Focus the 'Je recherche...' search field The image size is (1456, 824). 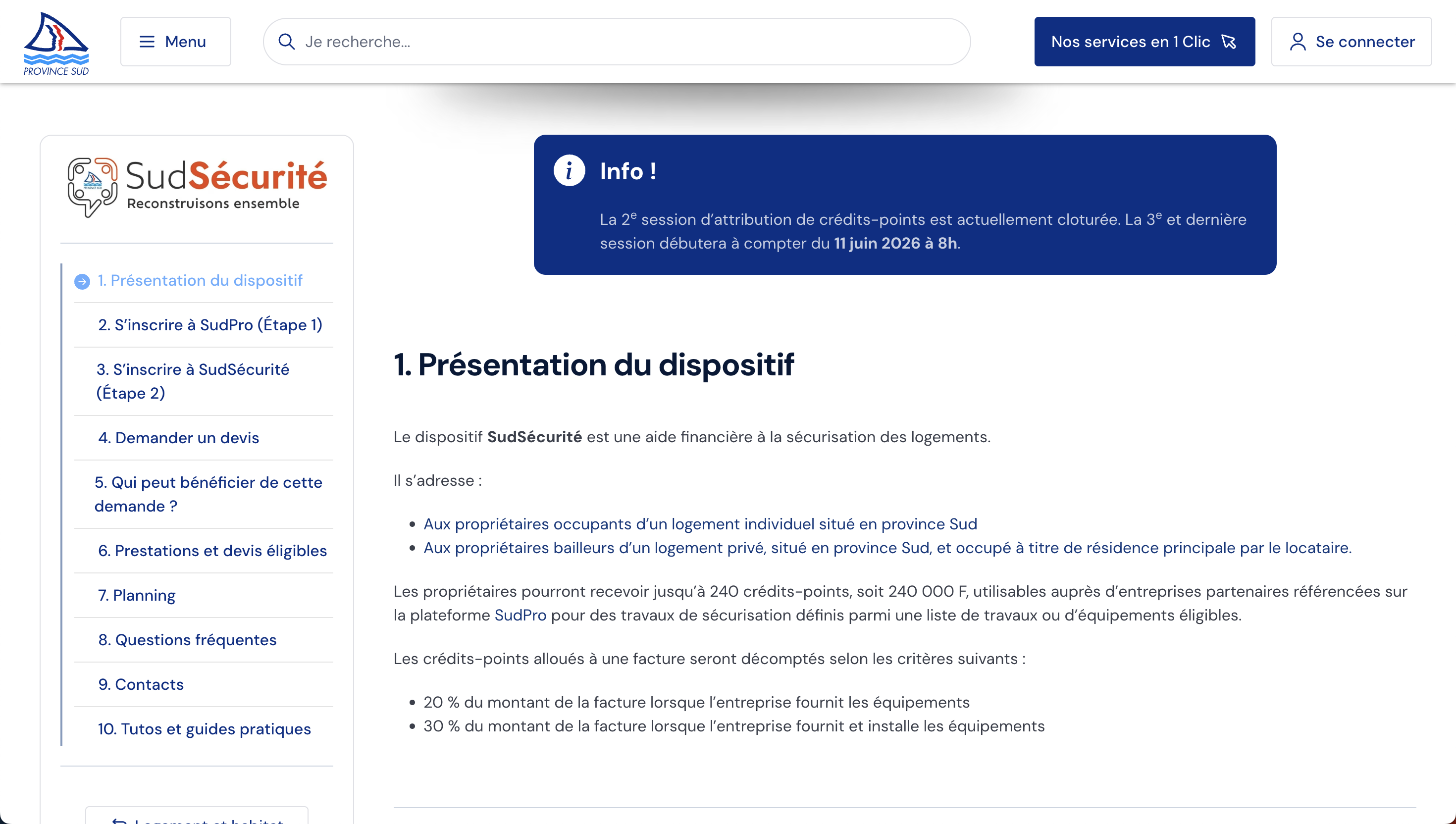point(617,41)
